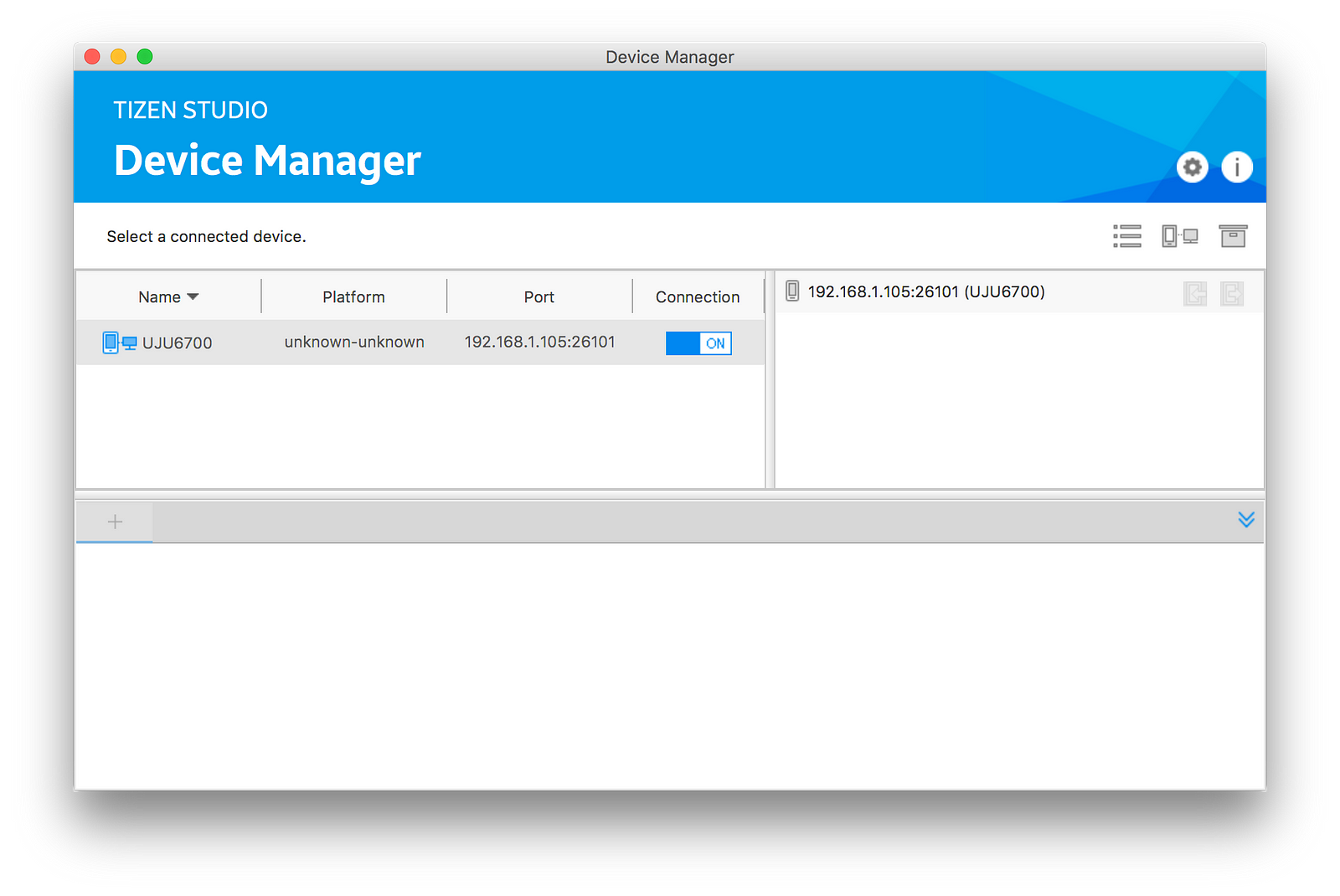This screenshot has width=1340, height=896.
Task: Click port value 192.168.1.105:26101 in table
Action: coord(540,342)
